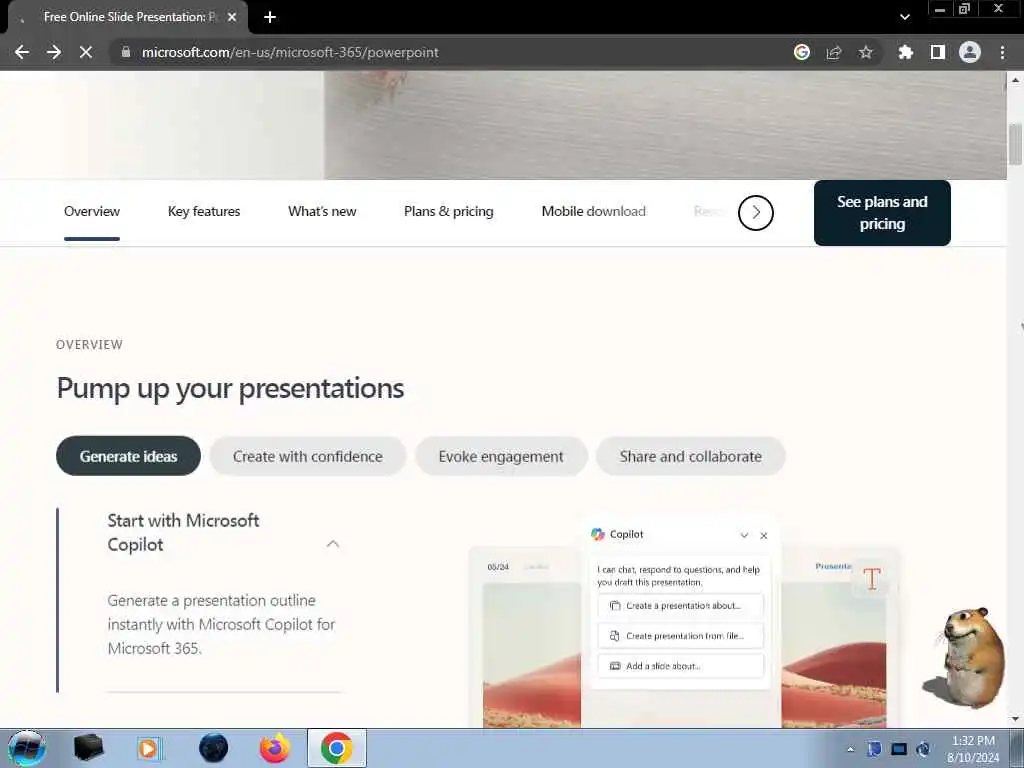Image resolution: width=1024 pixels, height=768 pixels.
Task: Click the OVERVIEW label text
Action: 89,344
